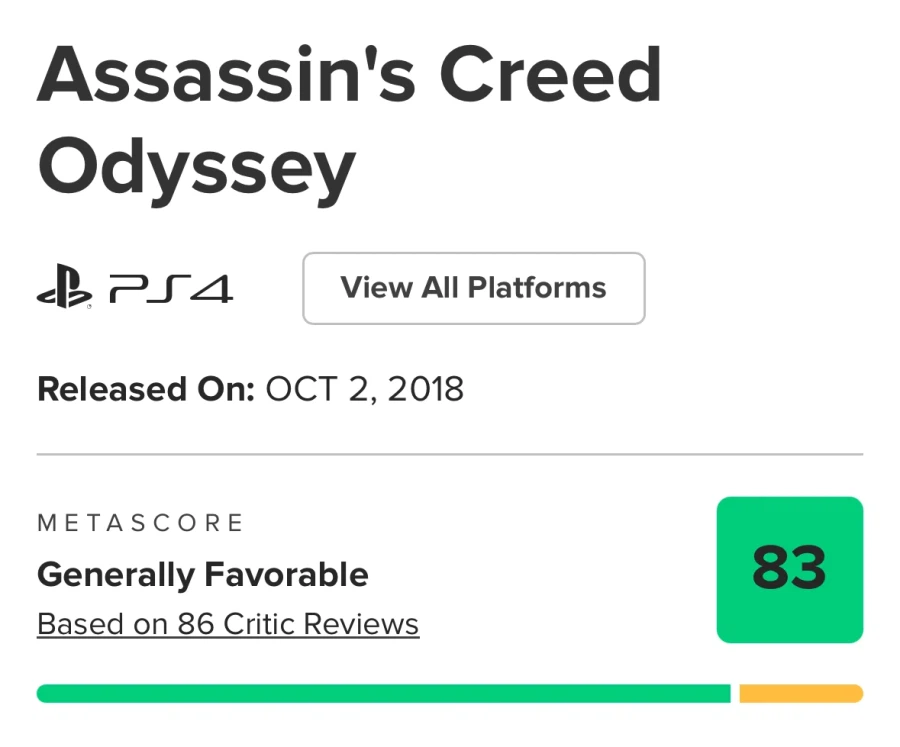Click the PS4 platform wordmark
Viewport: 900px width, 747px height.
click(x=170, y=290)
